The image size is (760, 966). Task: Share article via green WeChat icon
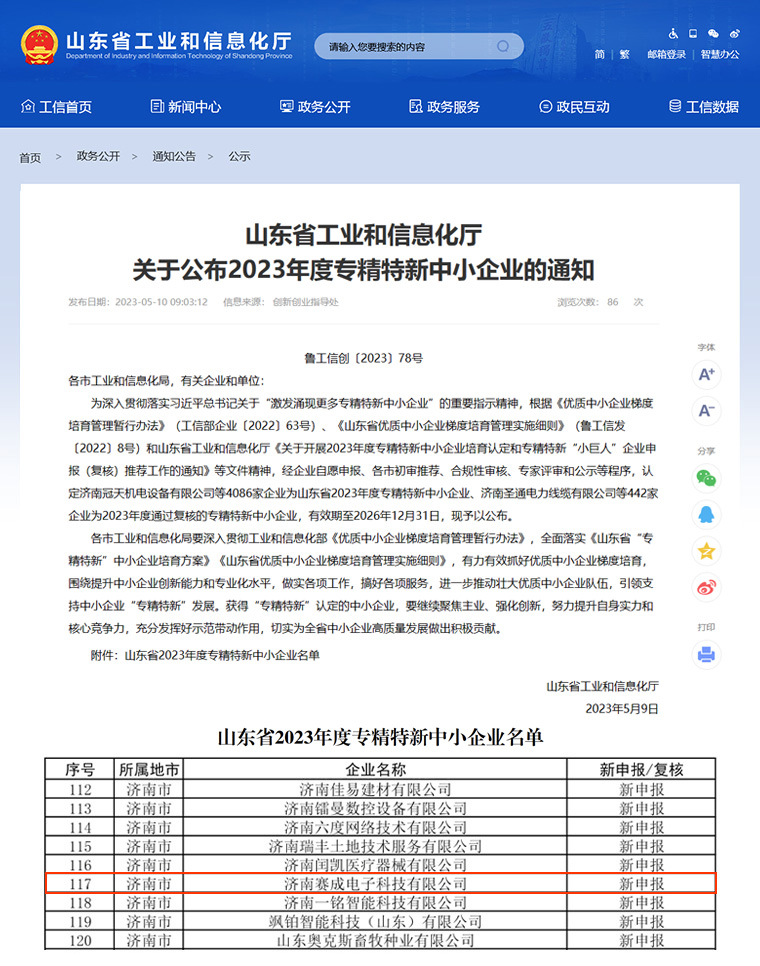click(x=707, y=479)
